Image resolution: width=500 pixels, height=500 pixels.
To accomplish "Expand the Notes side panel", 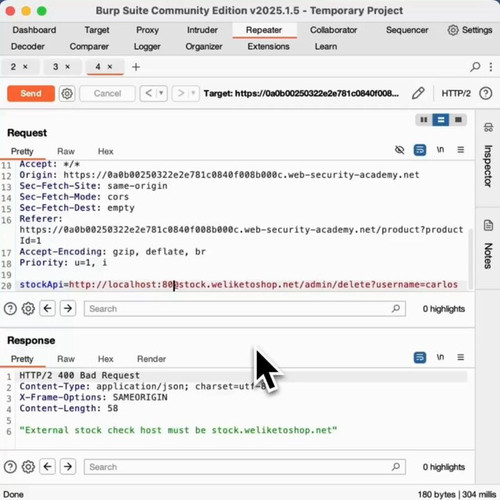I will 488,245.
